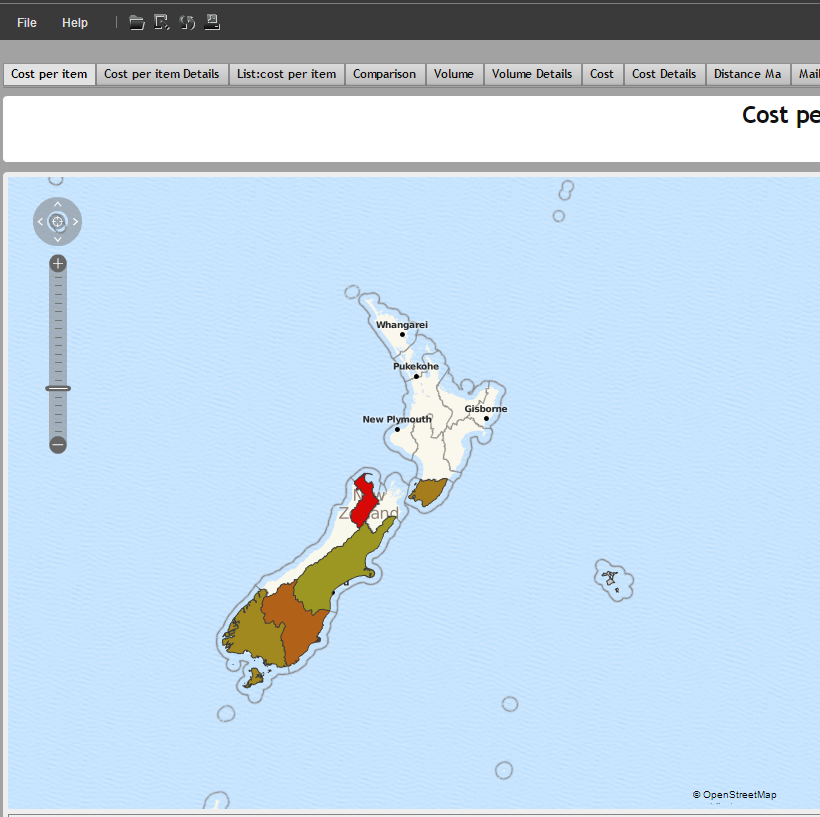Click the center target of the pan compass
This screenshot has width=820, height=817.
pyautogui.click(x=57, y=221)
